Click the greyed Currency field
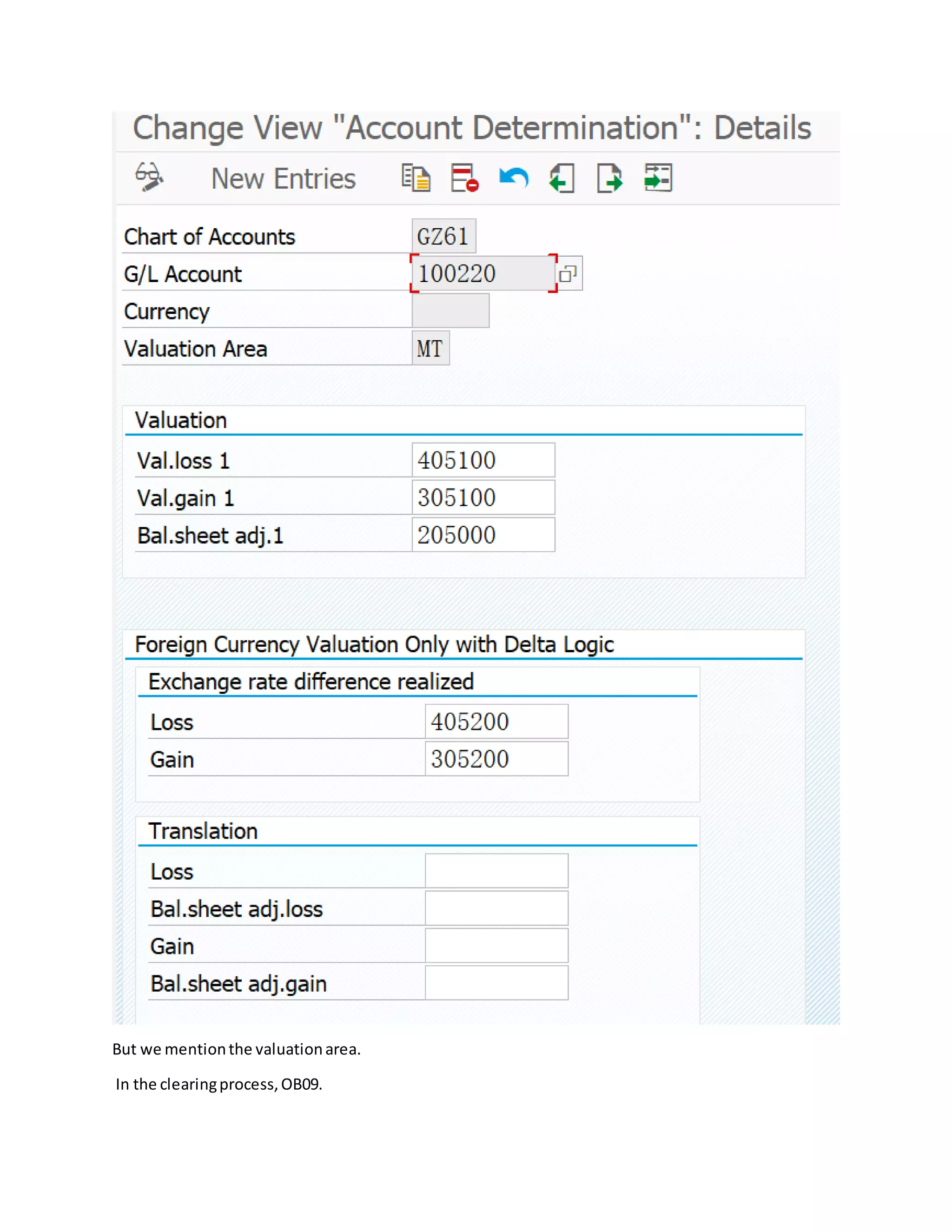952x1232 pixels. (450, 311)
